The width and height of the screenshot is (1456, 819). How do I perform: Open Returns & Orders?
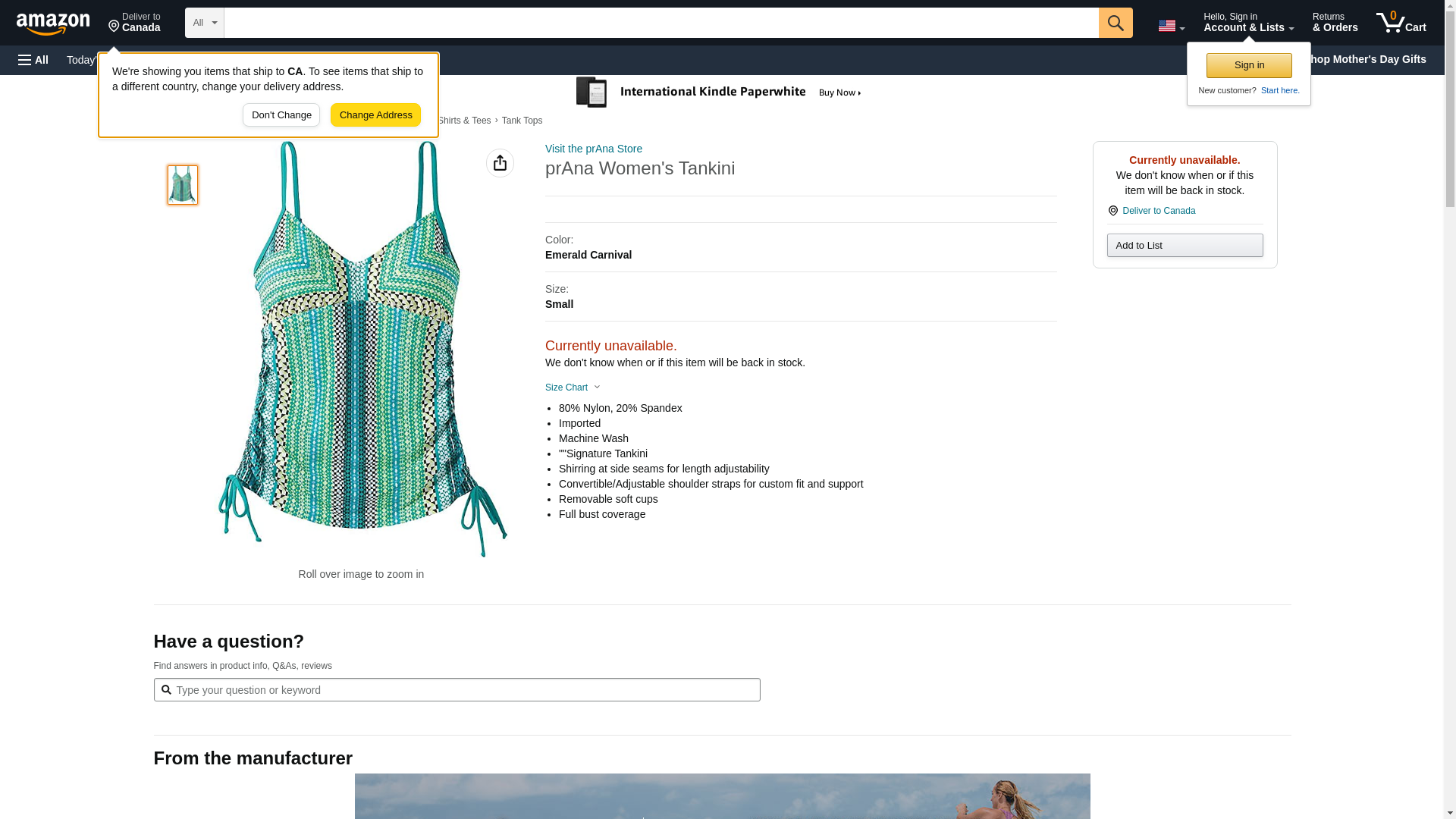click(x=1335, y=23)
